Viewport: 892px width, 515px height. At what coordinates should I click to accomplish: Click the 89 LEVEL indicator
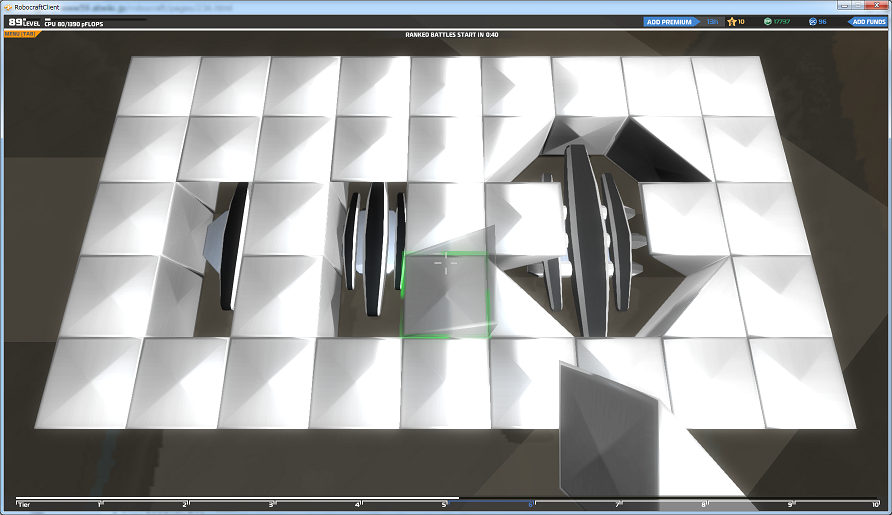click(x=24, y=22)
